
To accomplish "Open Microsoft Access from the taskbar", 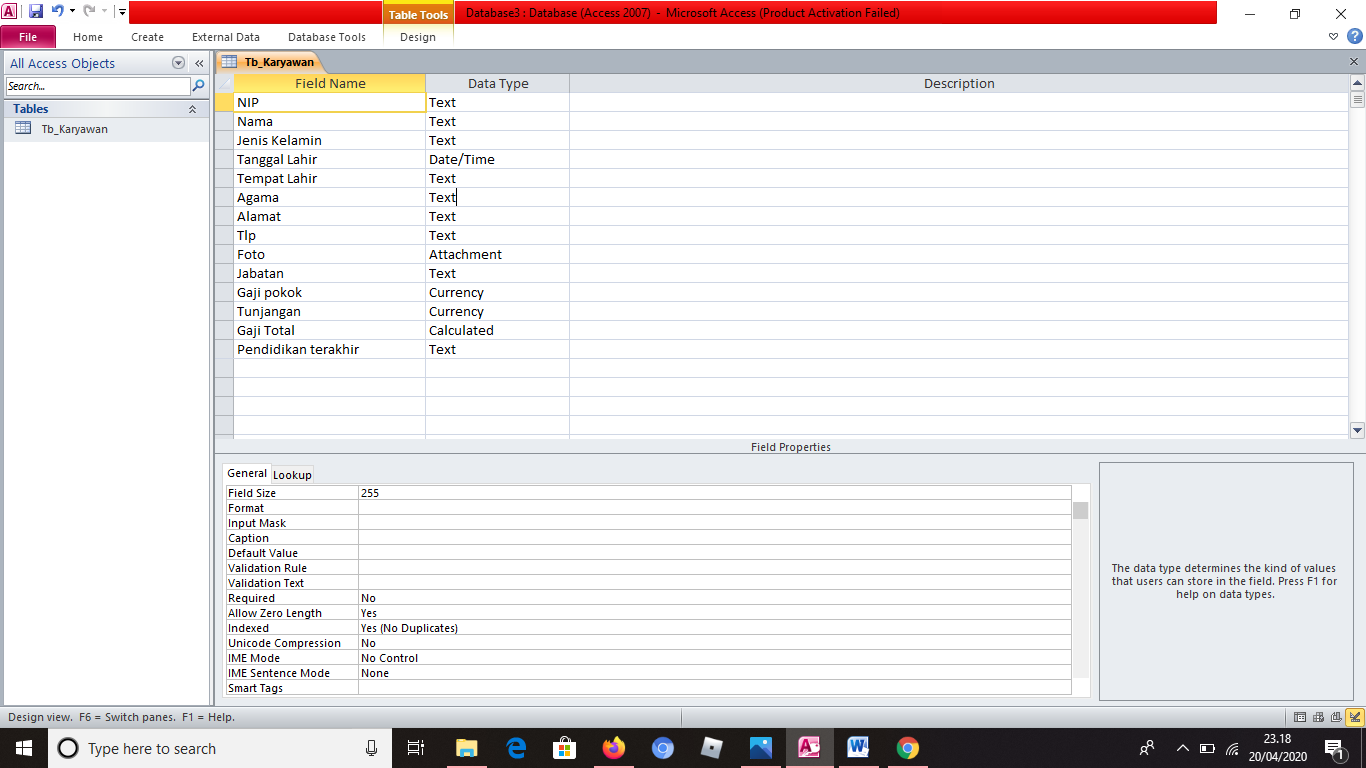I will click(x=809, y=748).
